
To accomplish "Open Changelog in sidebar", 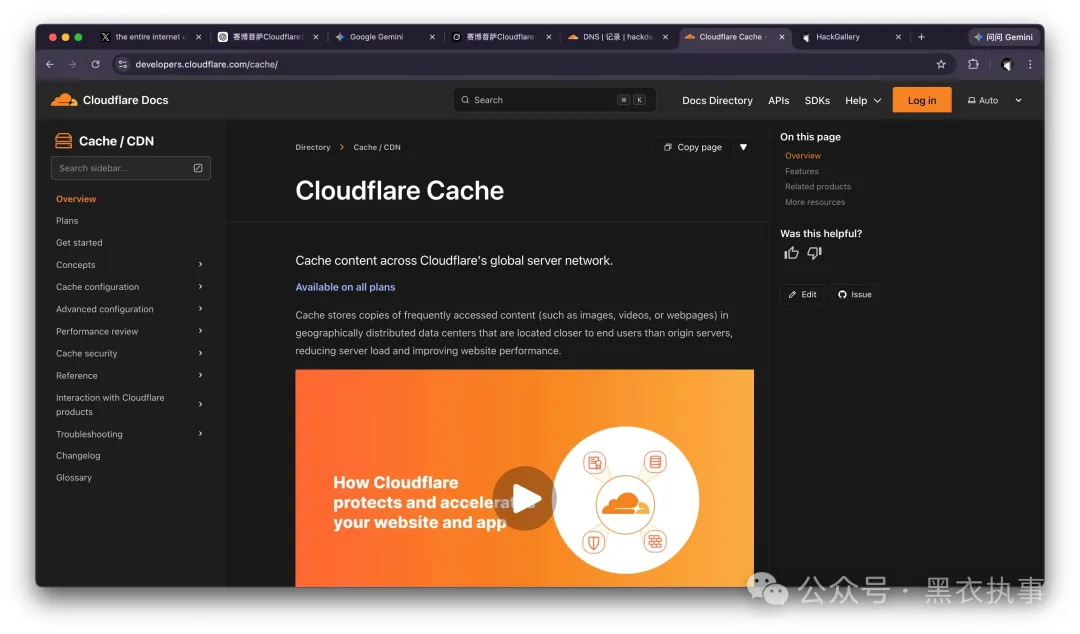I will point(78,456).
